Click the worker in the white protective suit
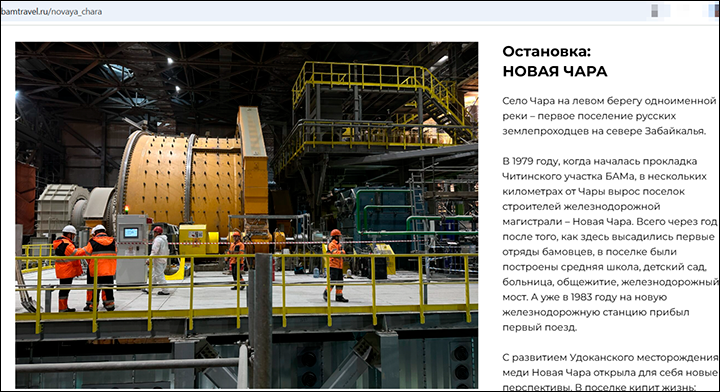This screenshot has height=392, width=720. click(x=159, y=260)
